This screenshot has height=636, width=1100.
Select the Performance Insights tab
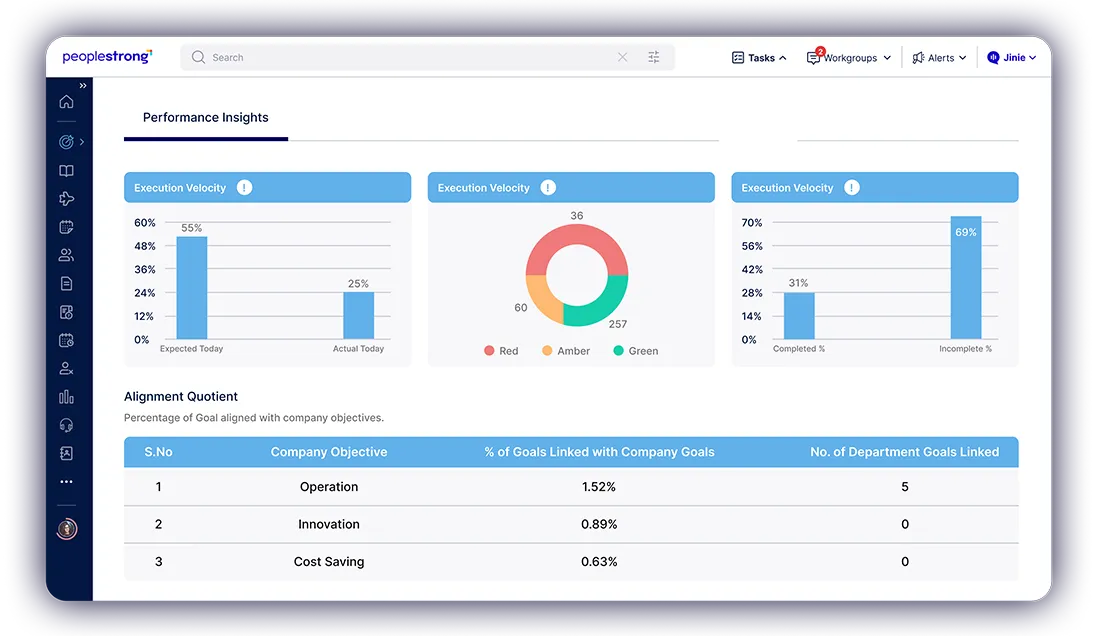[x=206, y=118]
